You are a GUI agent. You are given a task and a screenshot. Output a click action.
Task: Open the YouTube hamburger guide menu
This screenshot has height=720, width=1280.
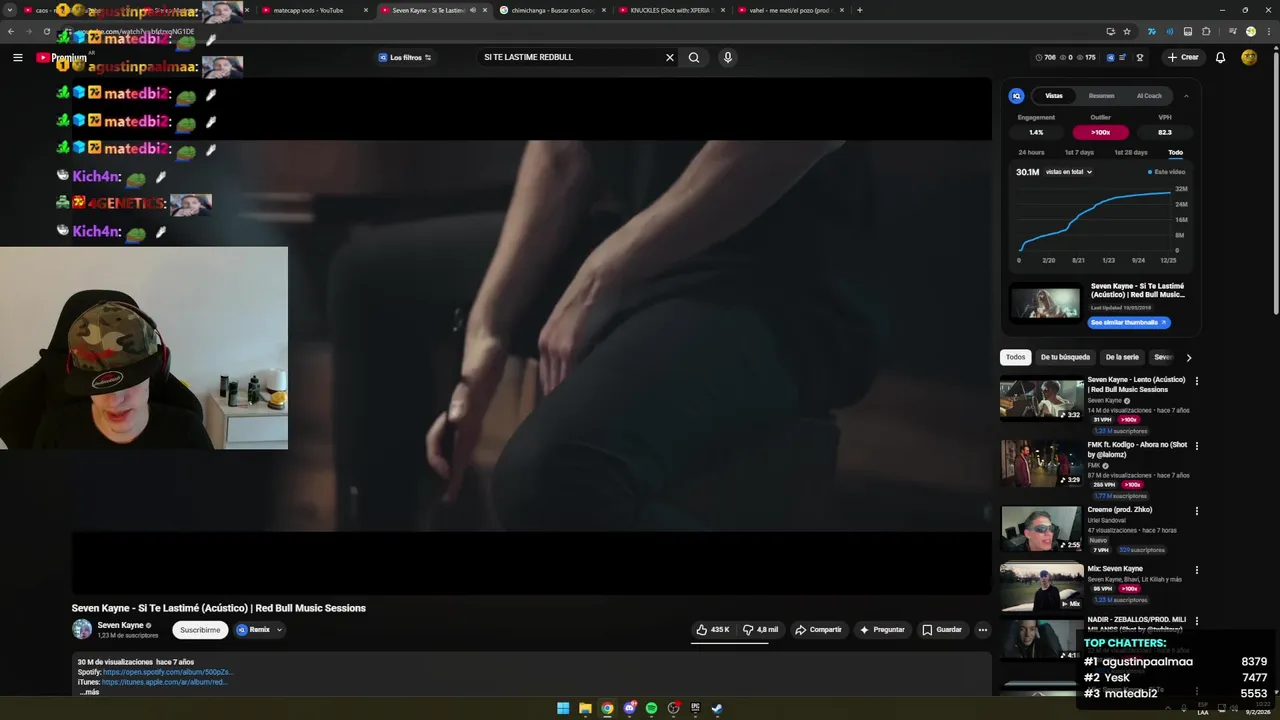click(17, 58)
